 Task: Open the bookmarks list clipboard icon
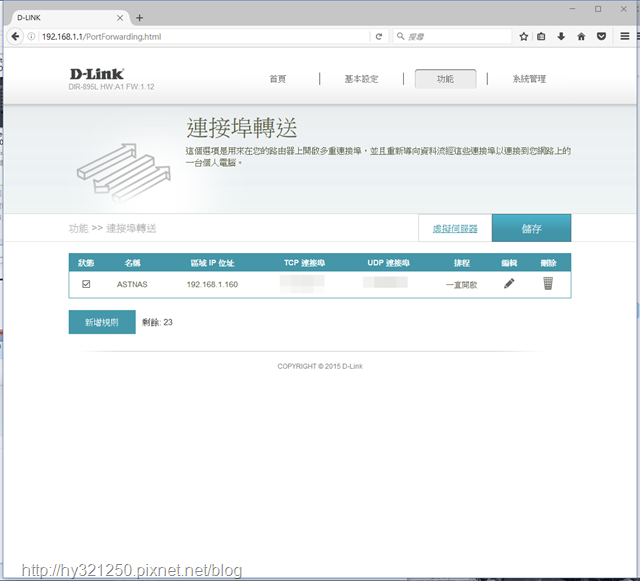coord(541,36)
